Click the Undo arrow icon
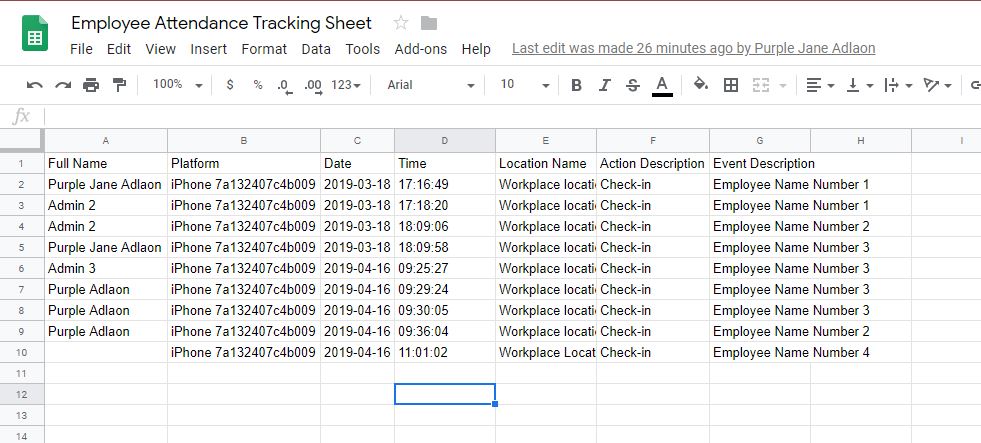The image size is (981, 443). [x=34, y=85]
